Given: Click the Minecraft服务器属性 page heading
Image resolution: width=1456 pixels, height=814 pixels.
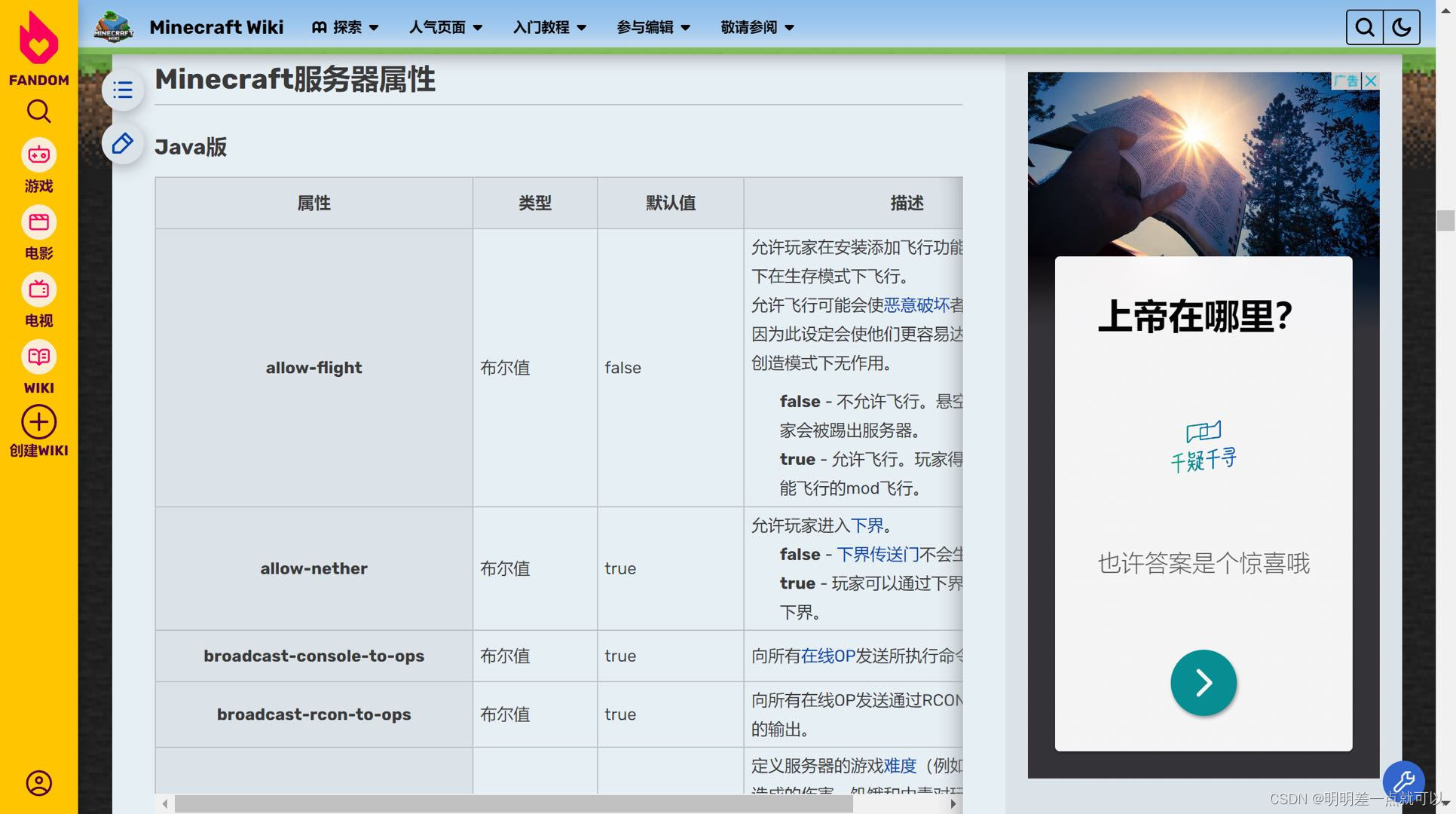Looking at the screenshot, I should [295, 79].
